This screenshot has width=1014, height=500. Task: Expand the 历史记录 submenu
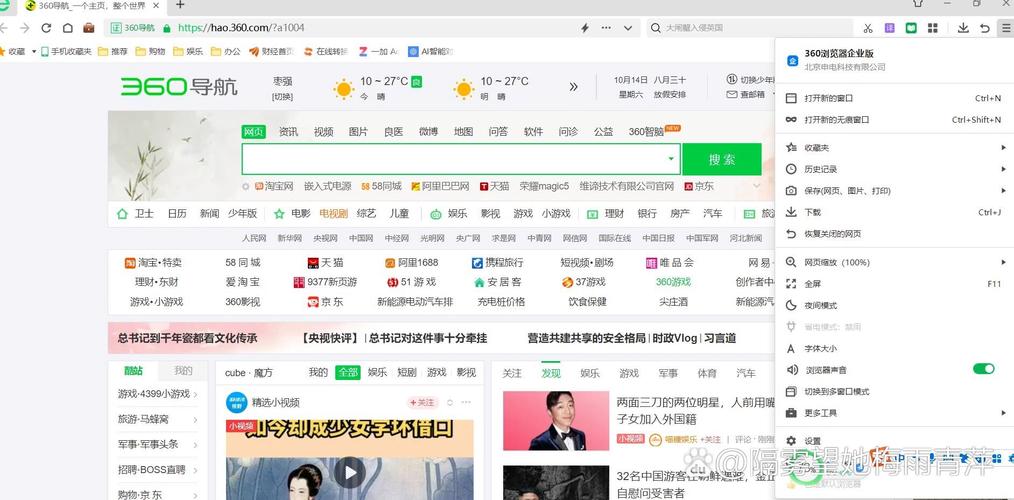point(1004,169)
